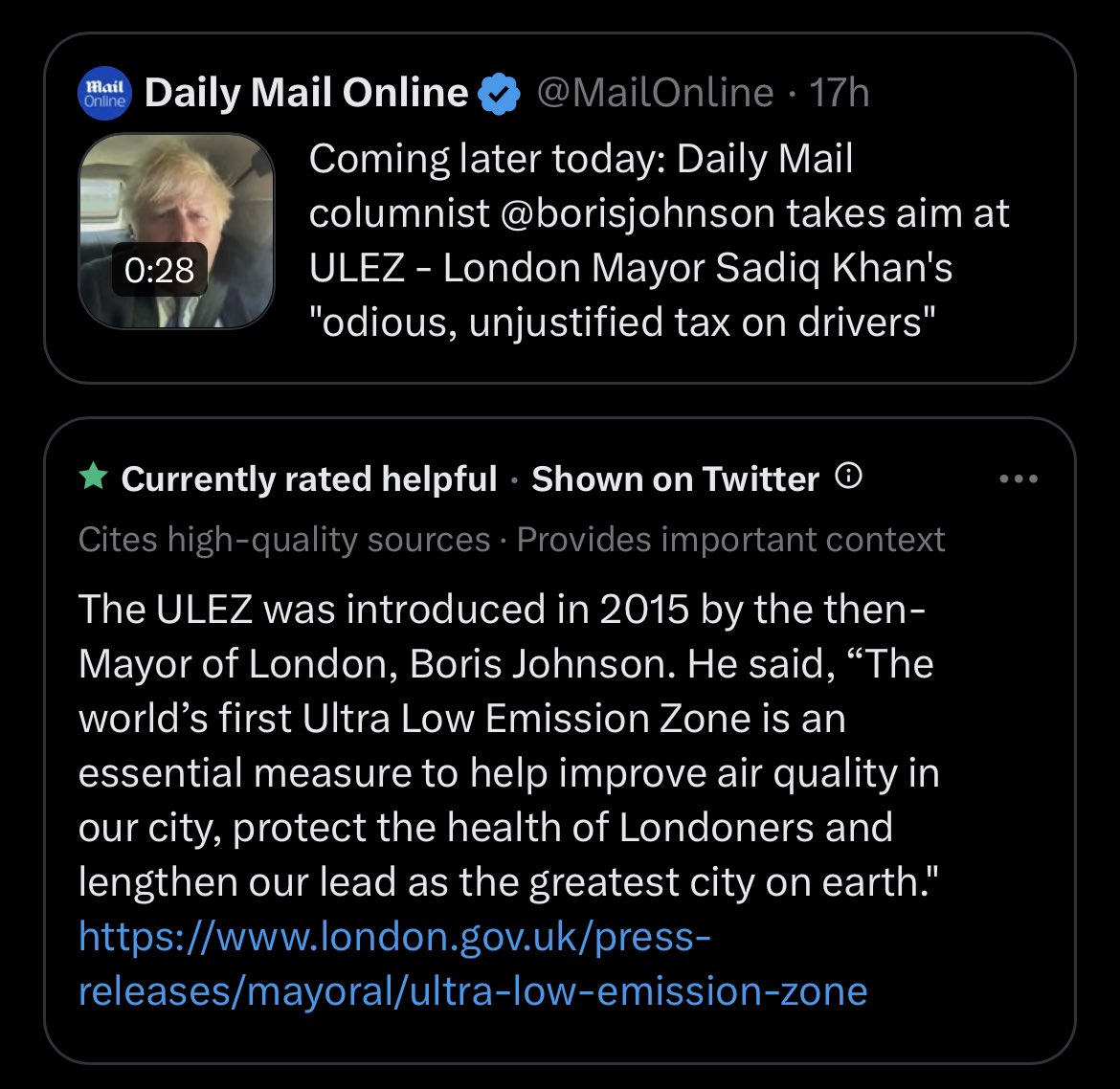Click the green helpful star icon

tap(94, 477)
